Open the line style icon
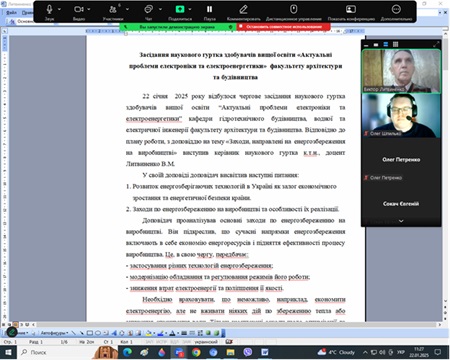The image size is (450, 360). click(184, 333)
